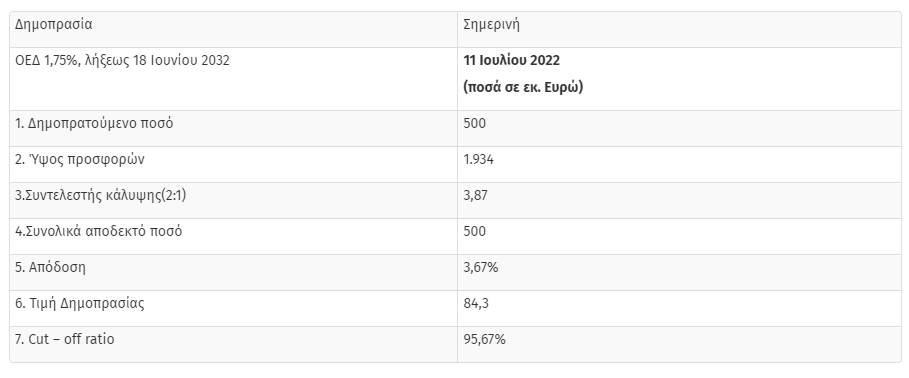Click the yield value 3,67%
Viewport: 909px width, 378px height.
click(481, 267)
